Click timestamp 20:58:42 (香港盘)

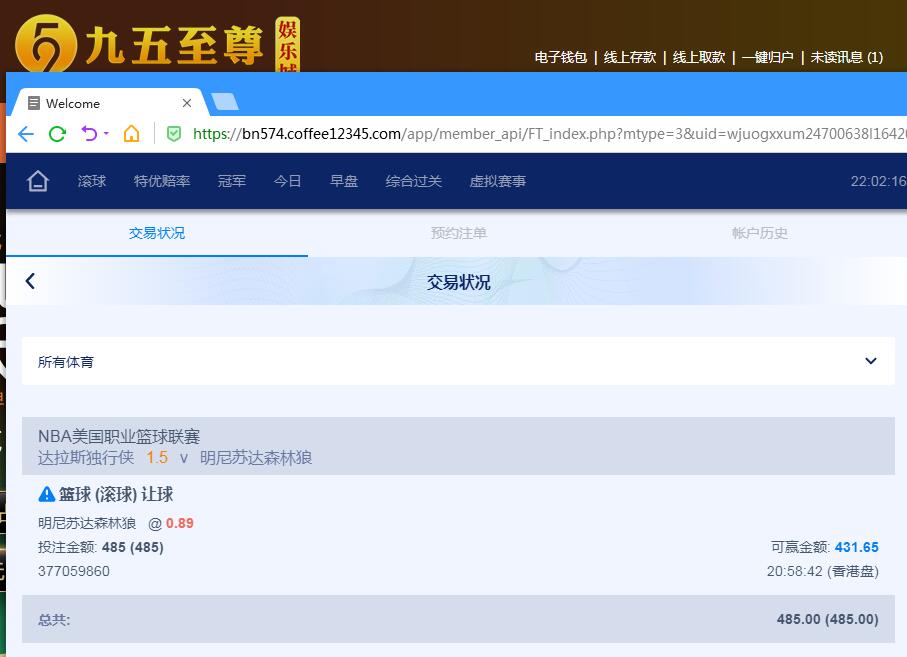(823, 571)
